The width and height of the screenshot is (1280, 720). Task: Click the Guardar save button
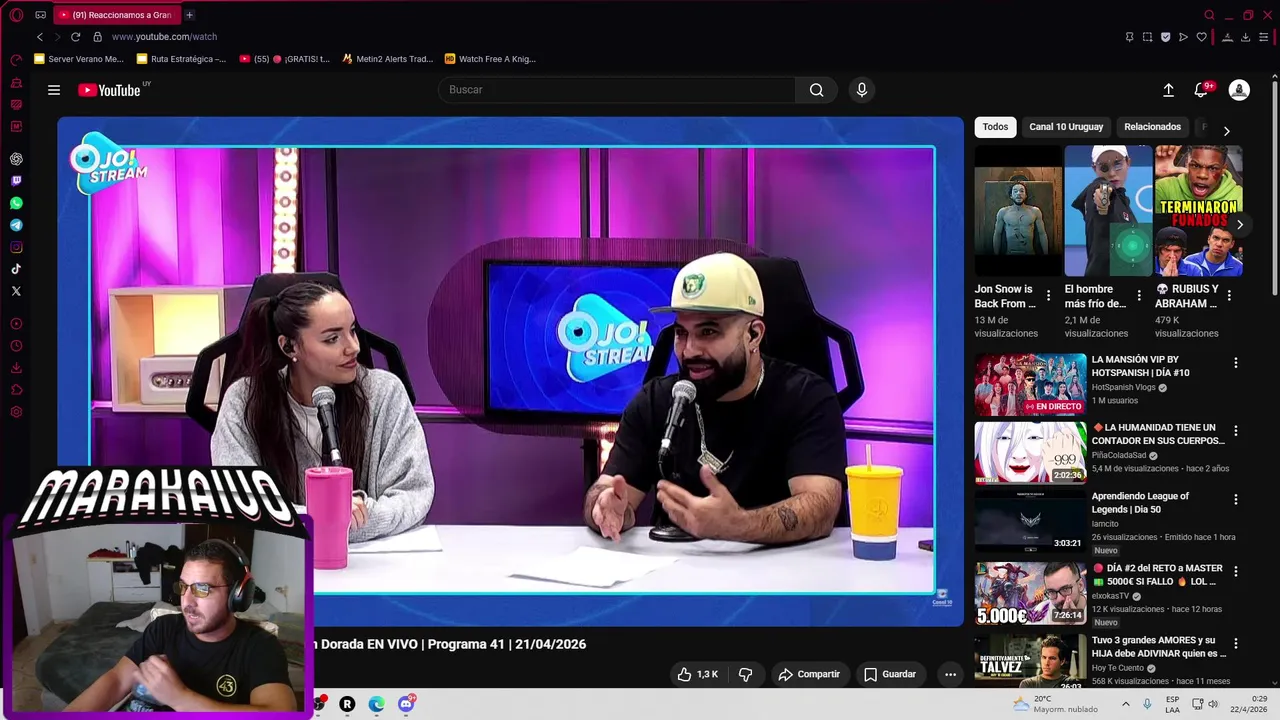coord(890,674)
